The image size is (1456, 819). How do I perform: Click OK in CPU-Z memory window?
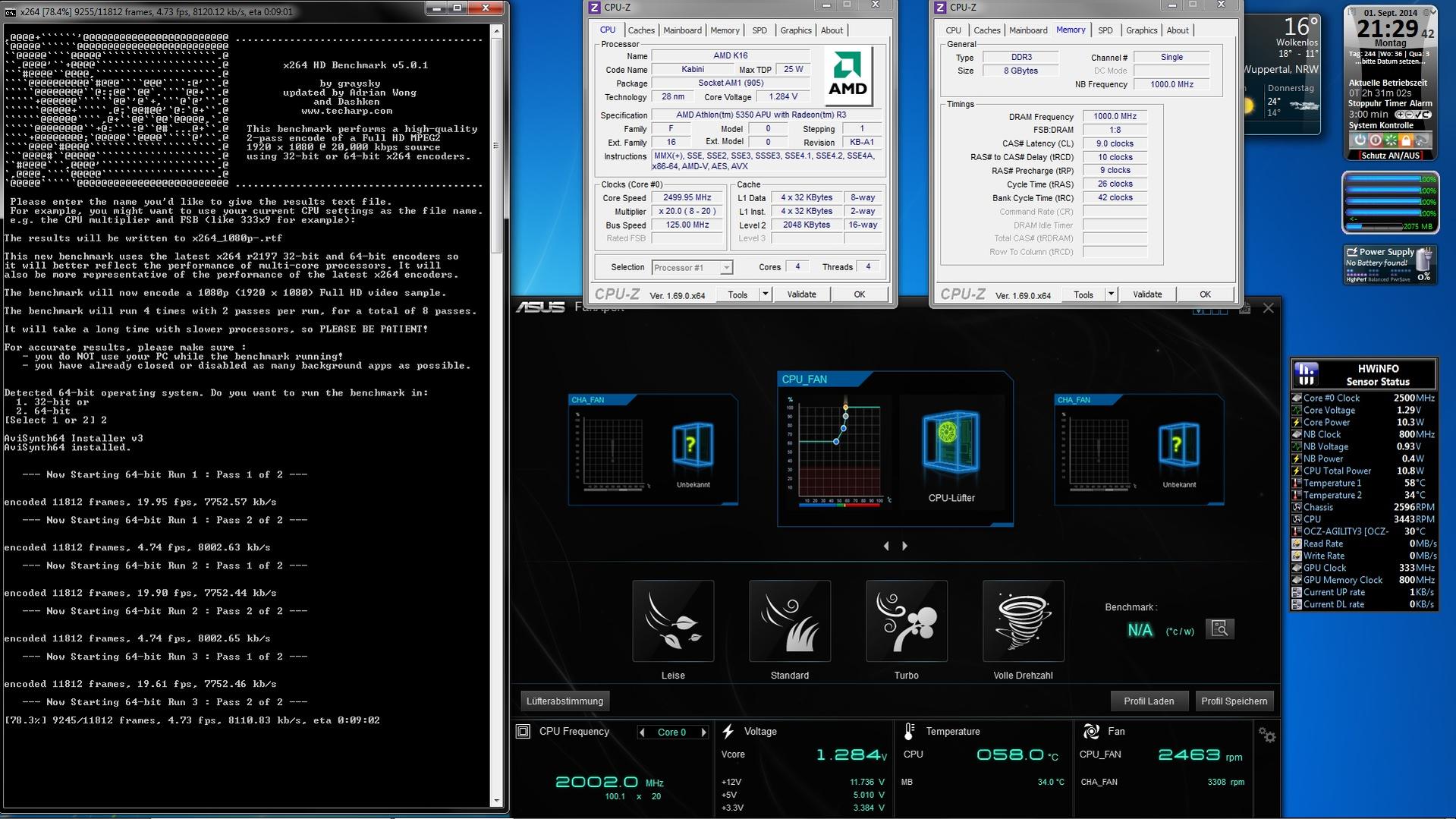(1205, 295)
